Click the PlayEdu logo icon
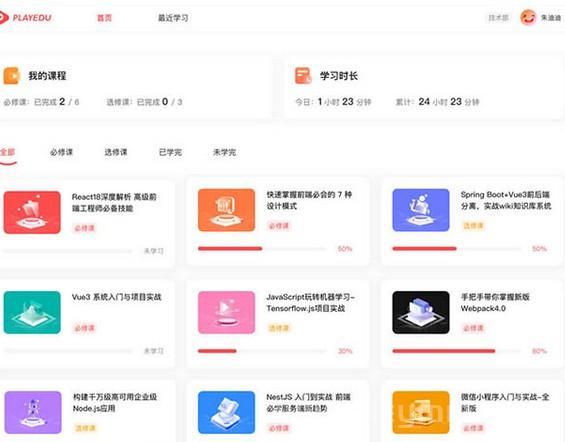Viewport: 565px width, 442px height. pyautogui.click(x=4, y=18)
